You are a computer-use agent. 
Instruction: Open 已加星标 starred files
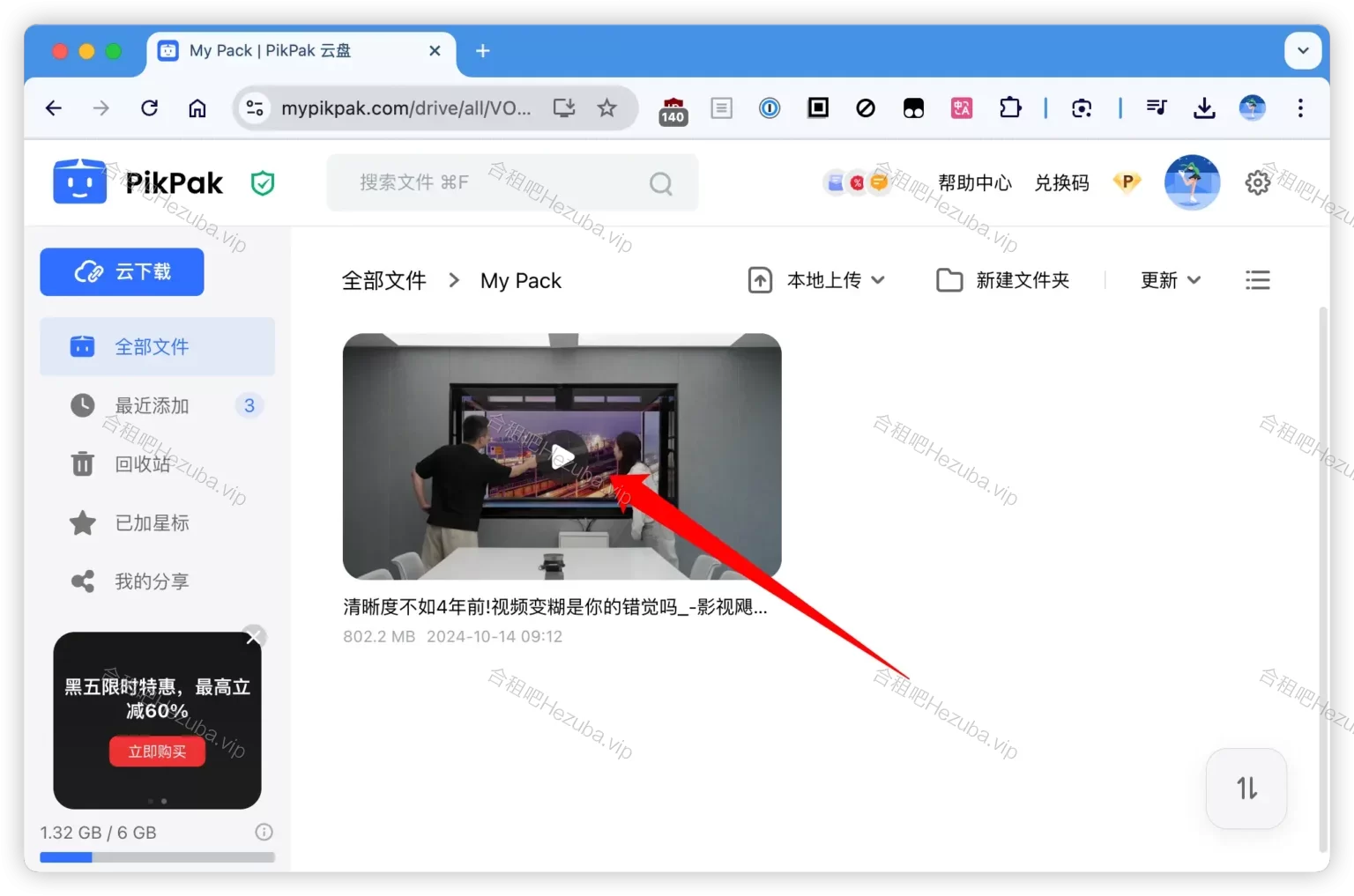[151, 523]
